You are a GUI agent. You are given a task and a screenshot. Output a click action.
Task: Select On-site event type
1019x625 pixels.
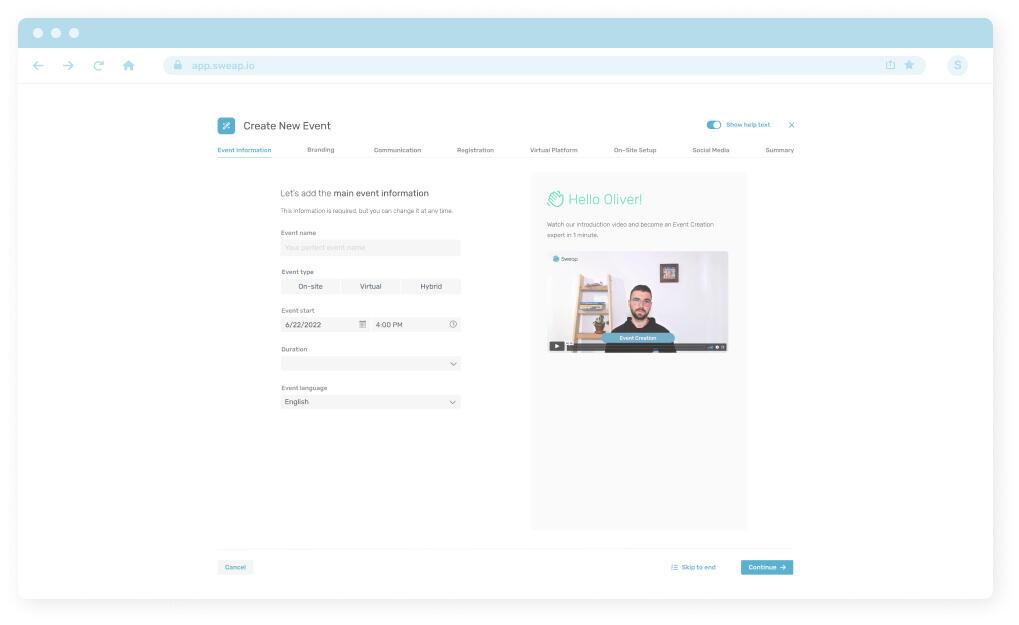click(310, 286)
